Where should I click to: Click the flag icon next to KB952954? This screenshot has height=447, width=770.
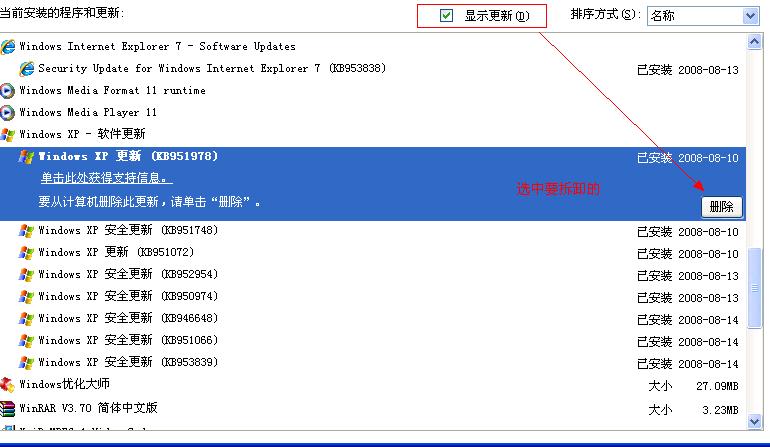[26, 275]
